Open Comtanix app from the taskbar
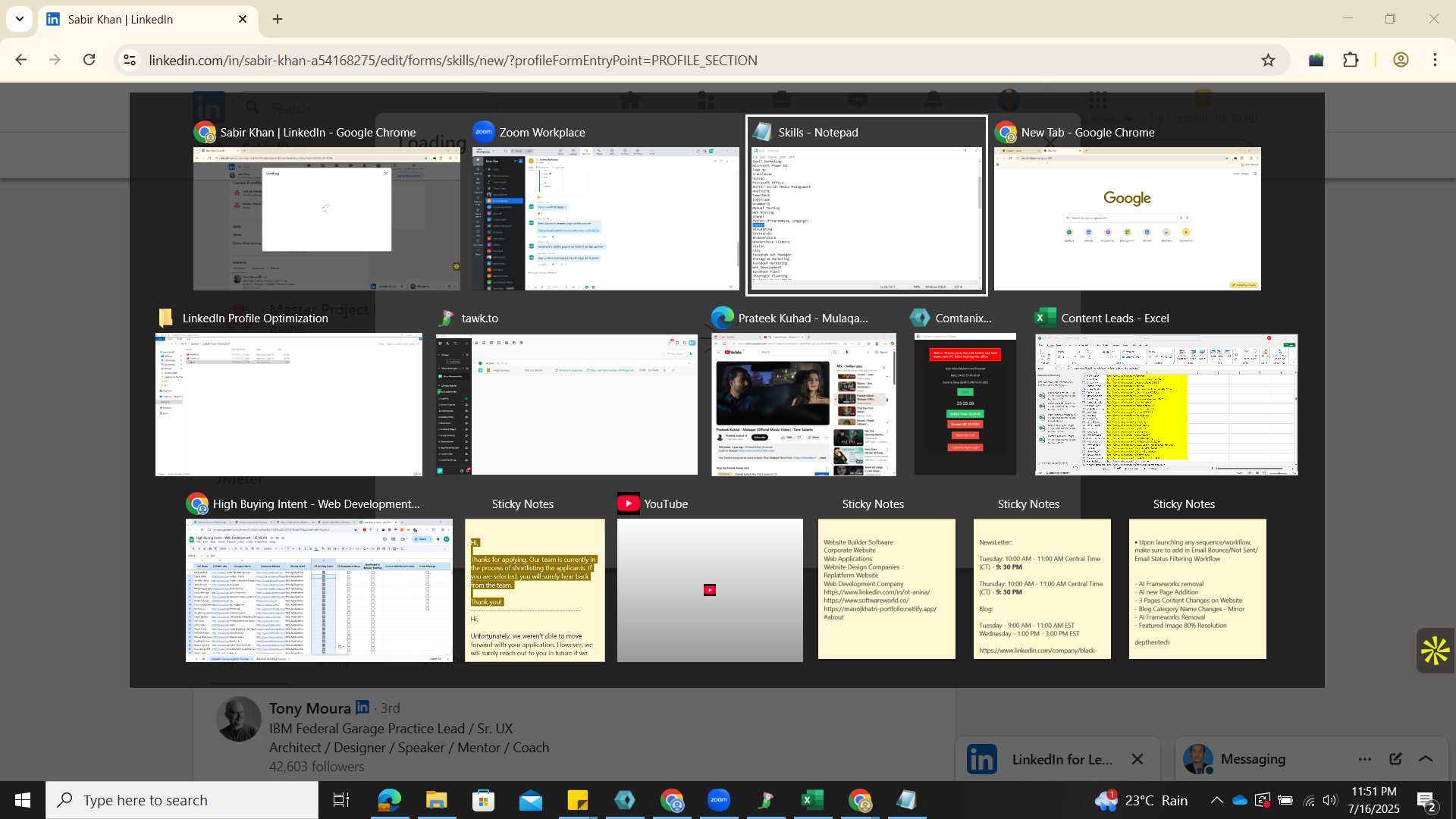The image size is (1456, 819). 625,800
